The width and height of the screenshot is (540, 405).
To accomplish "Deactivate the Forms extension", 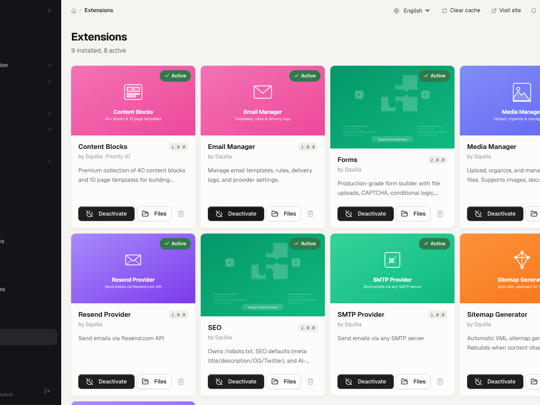I will (x=365, y=214).
